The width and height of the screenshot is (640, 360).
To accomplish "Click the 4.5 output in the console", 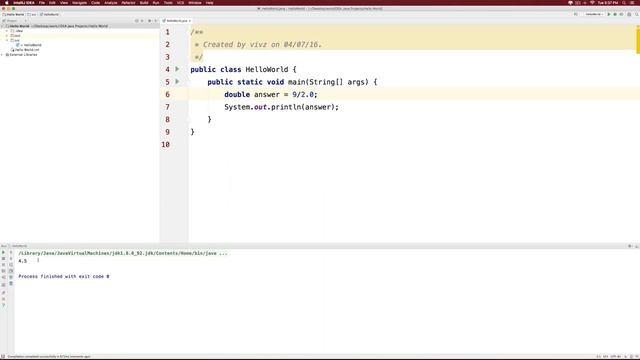I will click(22, 261).
